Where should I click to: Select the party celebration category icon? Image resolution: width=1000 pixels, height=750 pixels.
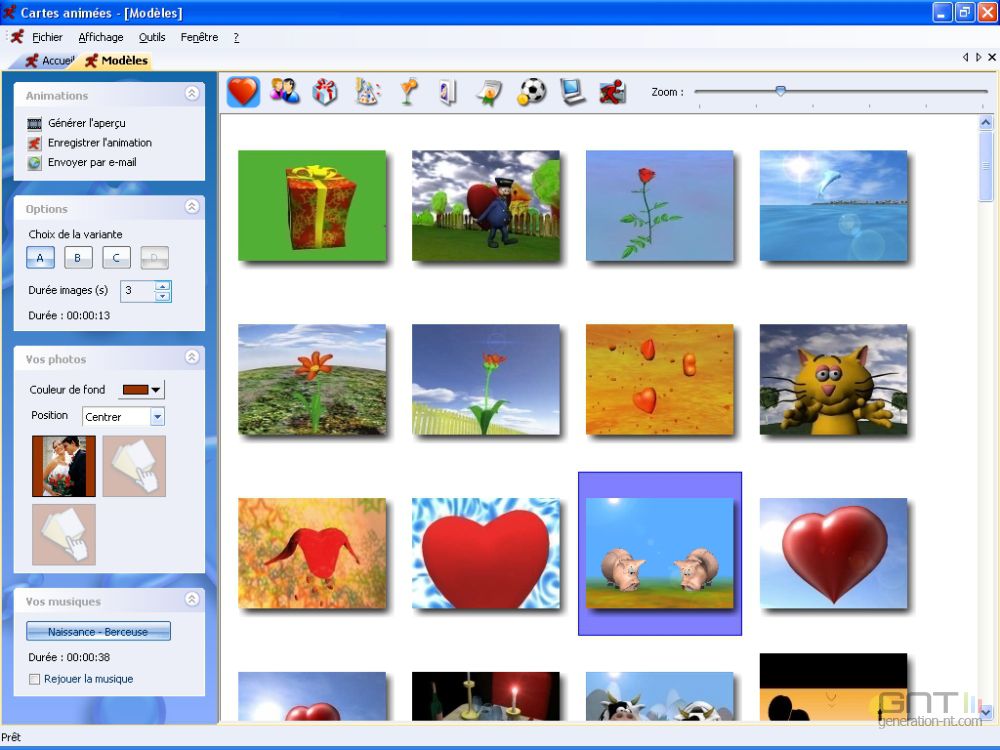point(366,91)
